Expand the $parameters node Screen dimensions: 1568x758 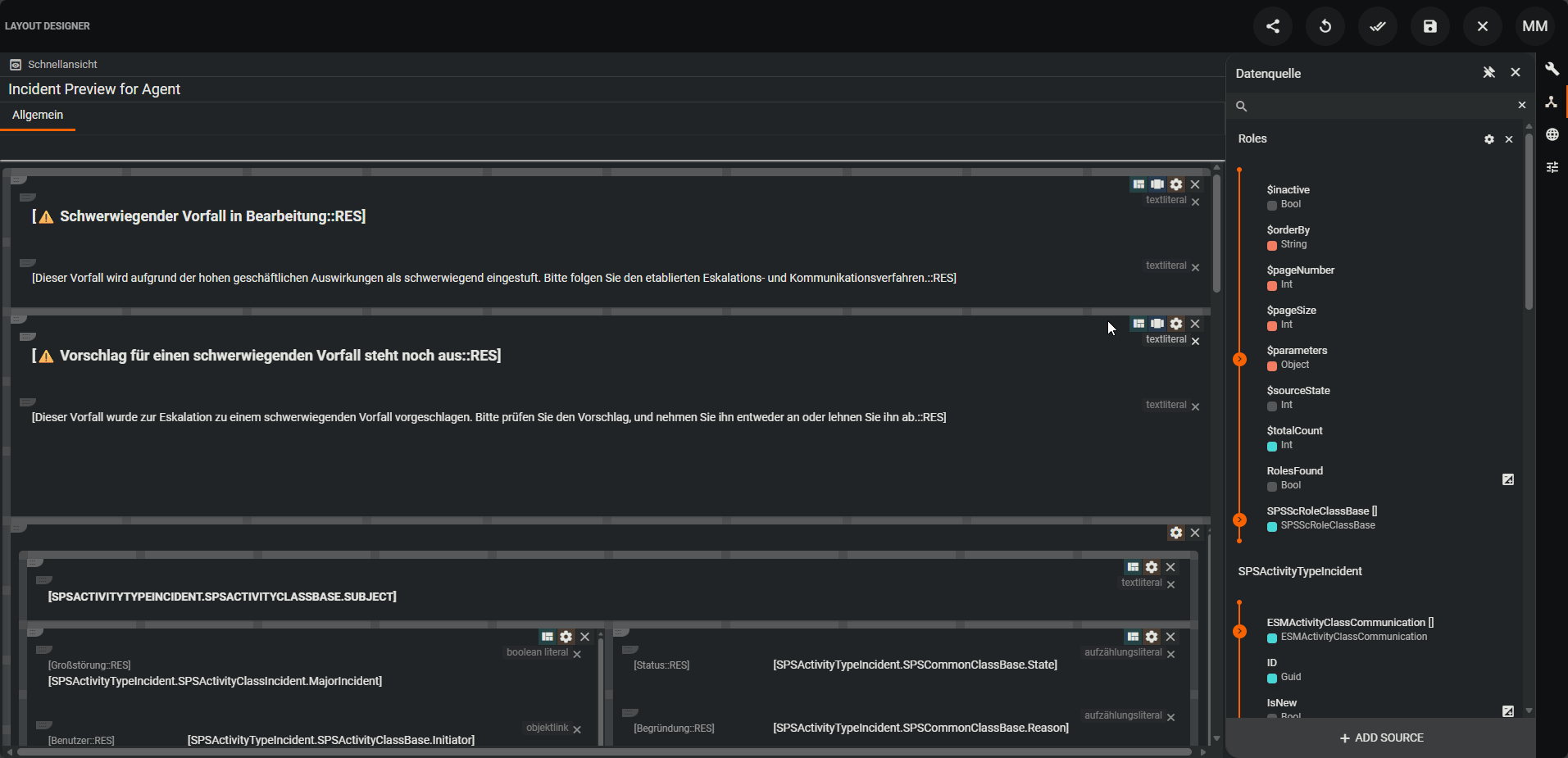(1239, 359)
